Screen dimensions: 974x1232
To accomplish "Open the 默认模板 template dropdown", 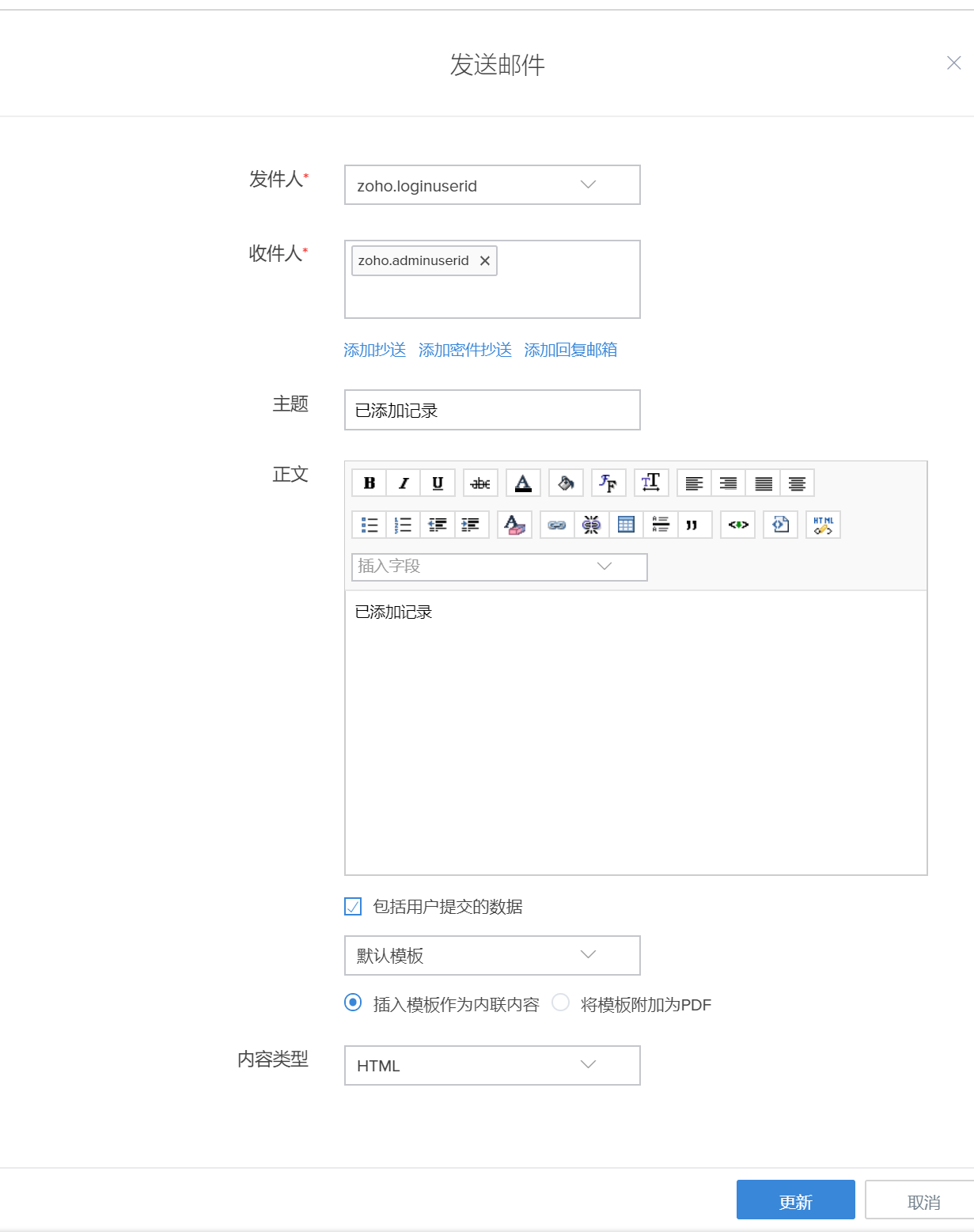I will tap(491, 955).
